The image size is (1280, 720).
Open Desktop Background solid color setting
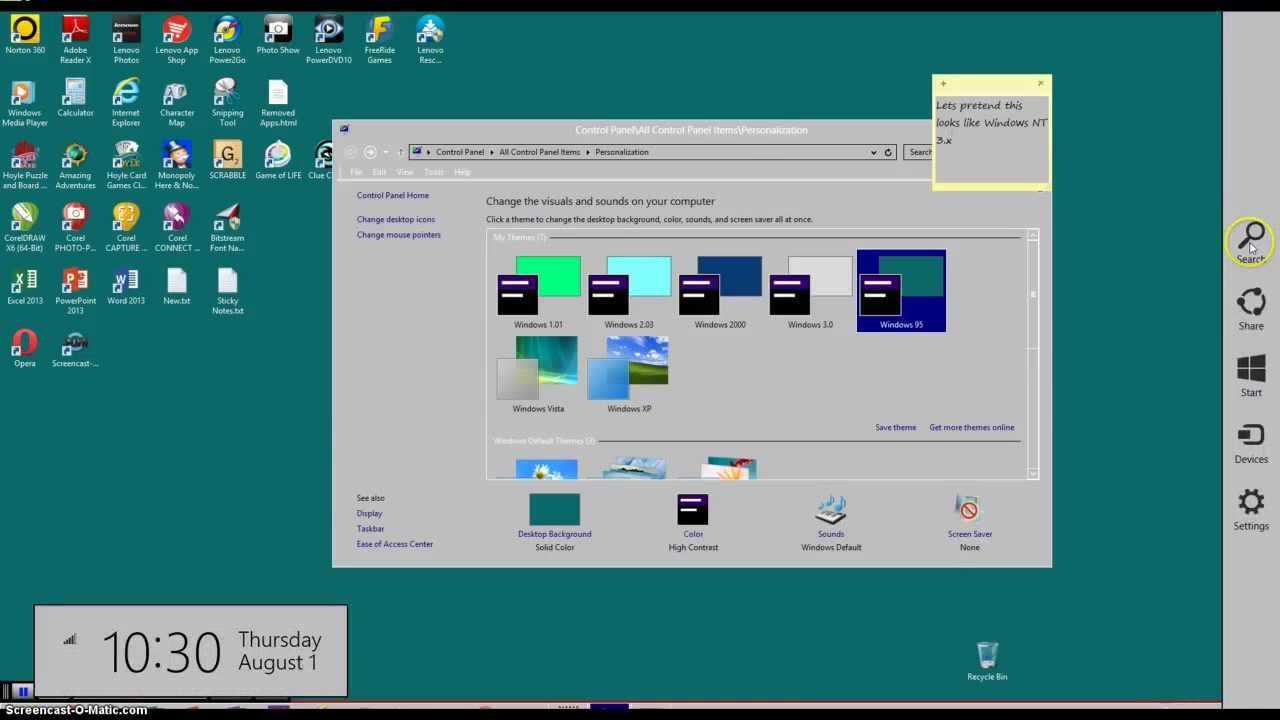[555, 522]
